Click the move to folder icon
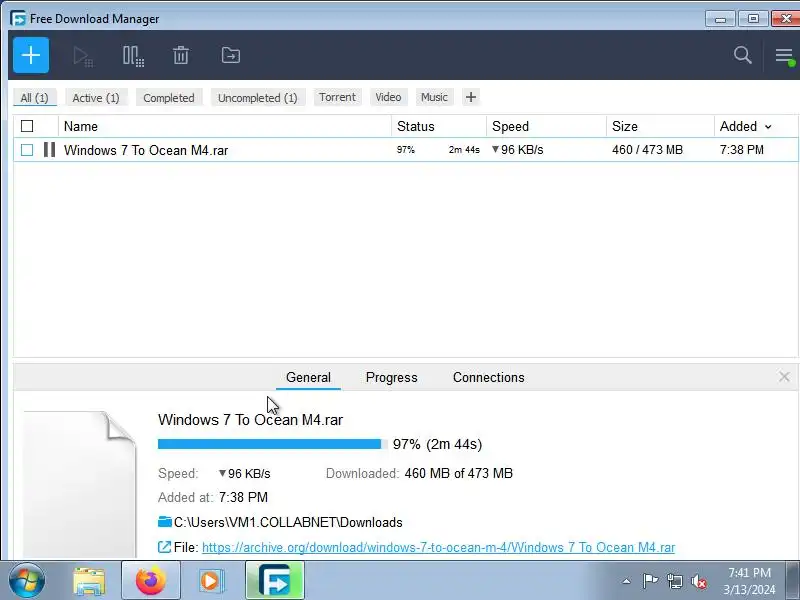The width and height of the screenshot is (800, 600). click(x=231, y=55)
